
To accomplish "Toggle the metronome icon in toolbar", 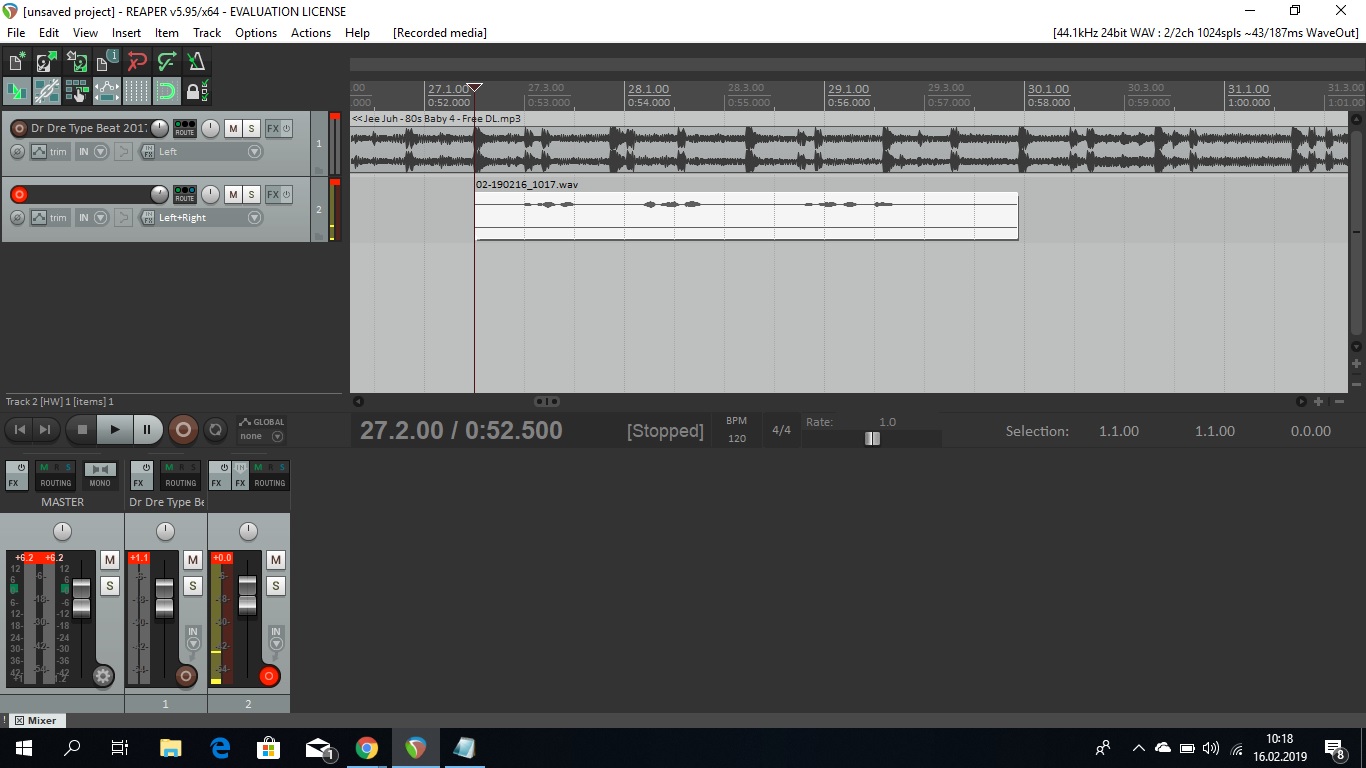I will 197,62.
